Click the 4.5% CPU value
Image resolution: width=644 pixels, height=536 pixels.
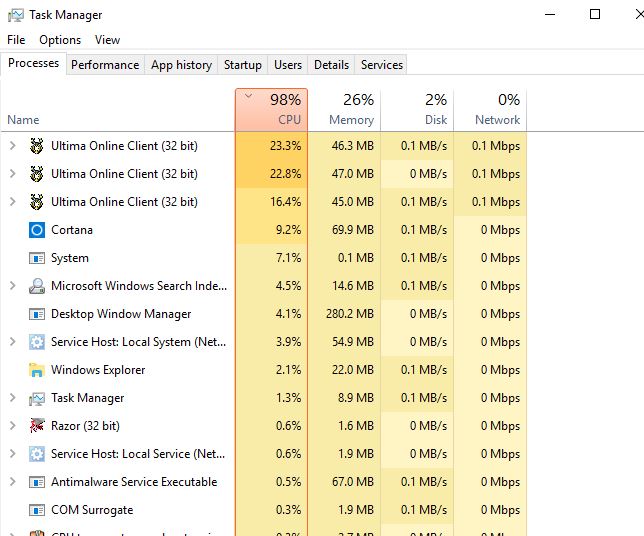coord(289,286)
